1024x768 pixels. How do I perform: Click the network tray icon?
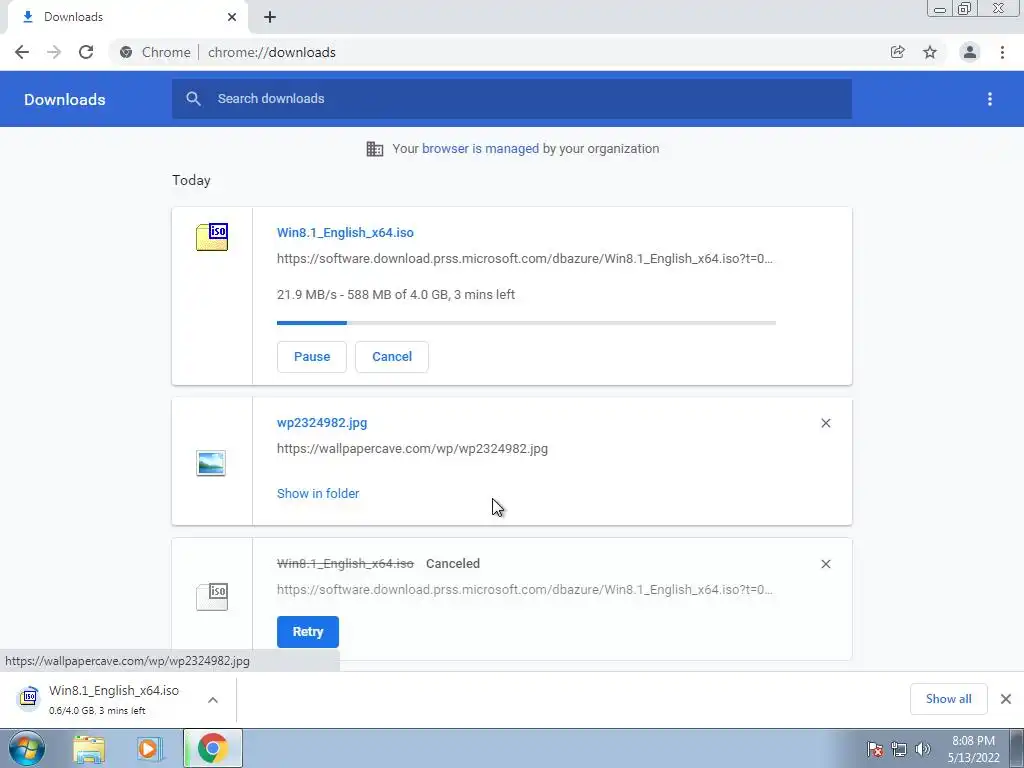[899, 749]
